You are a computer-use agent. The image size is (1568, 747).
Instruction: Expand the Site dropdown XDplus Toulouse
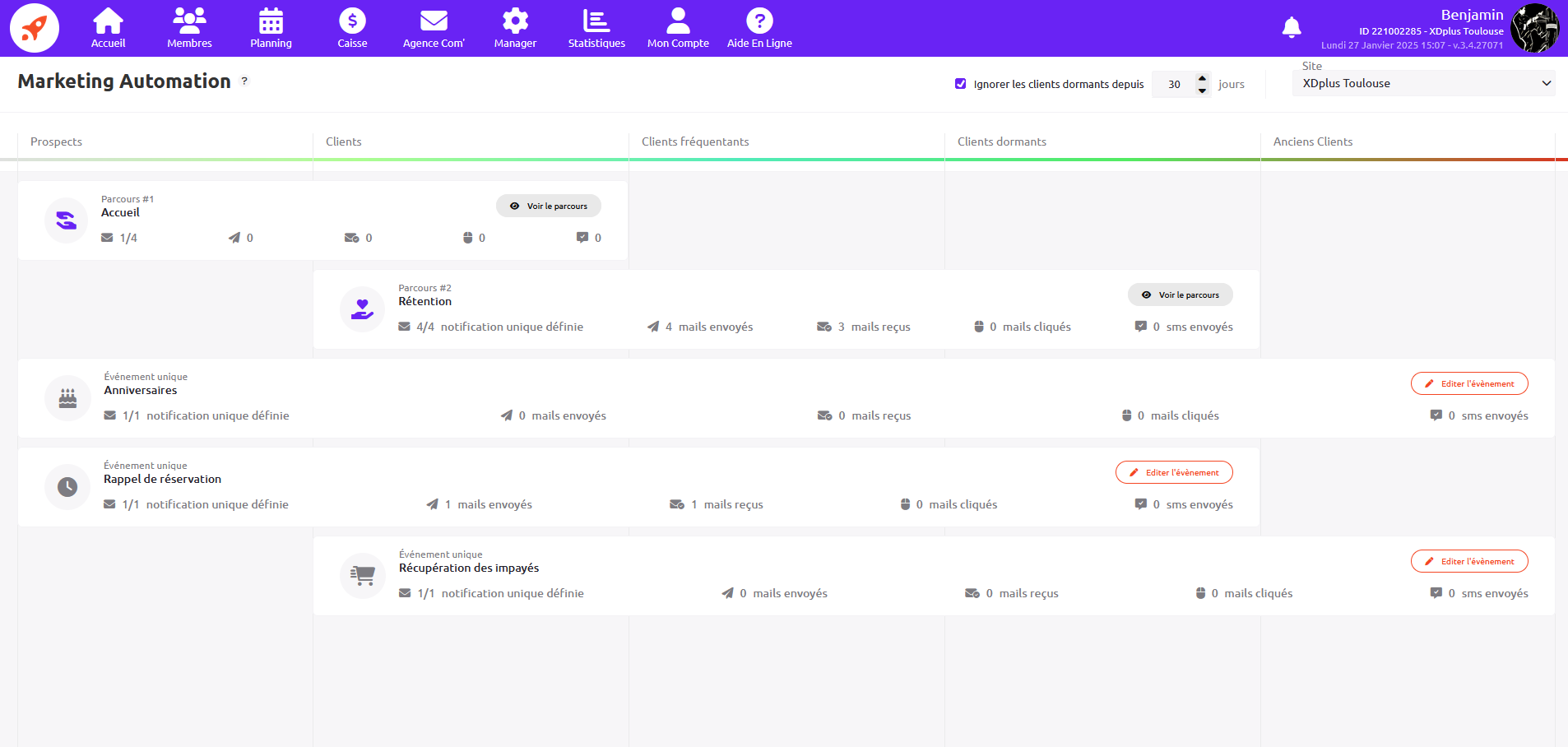pos(1423,83)
